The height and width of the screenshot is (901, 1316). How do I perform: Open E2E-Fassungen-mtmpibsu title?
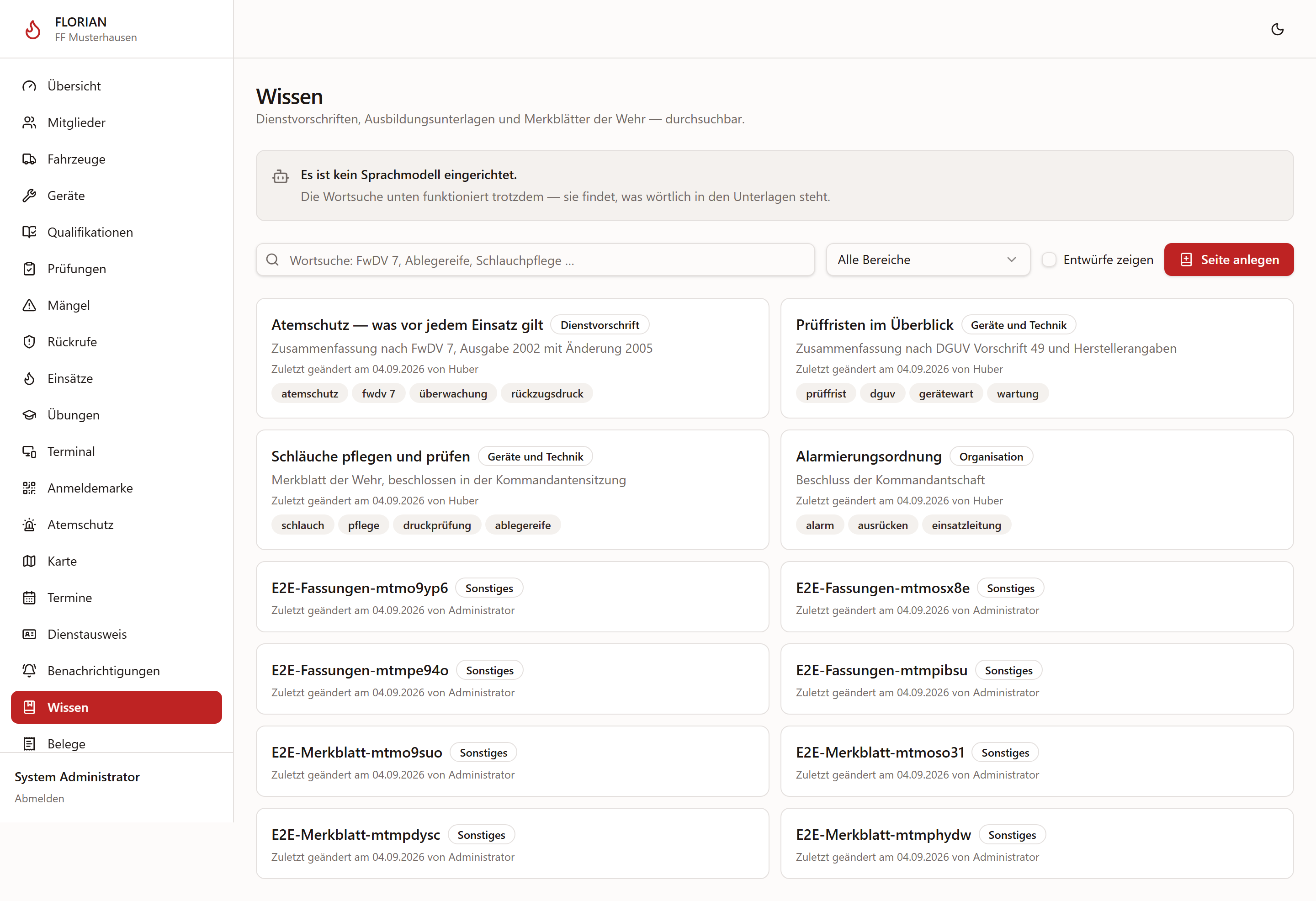[x=881, y=670]
